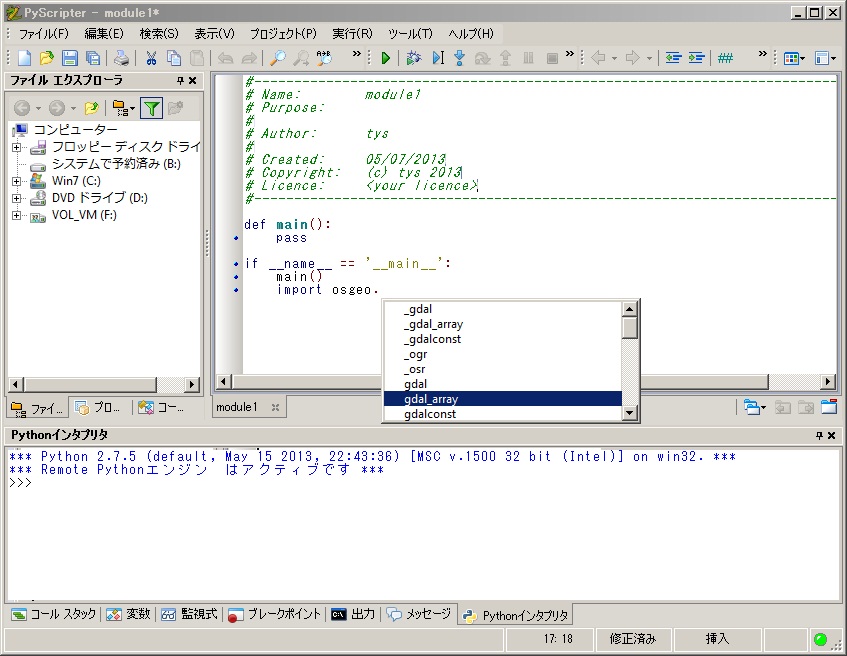Click the Print toolbar icon

121,58
